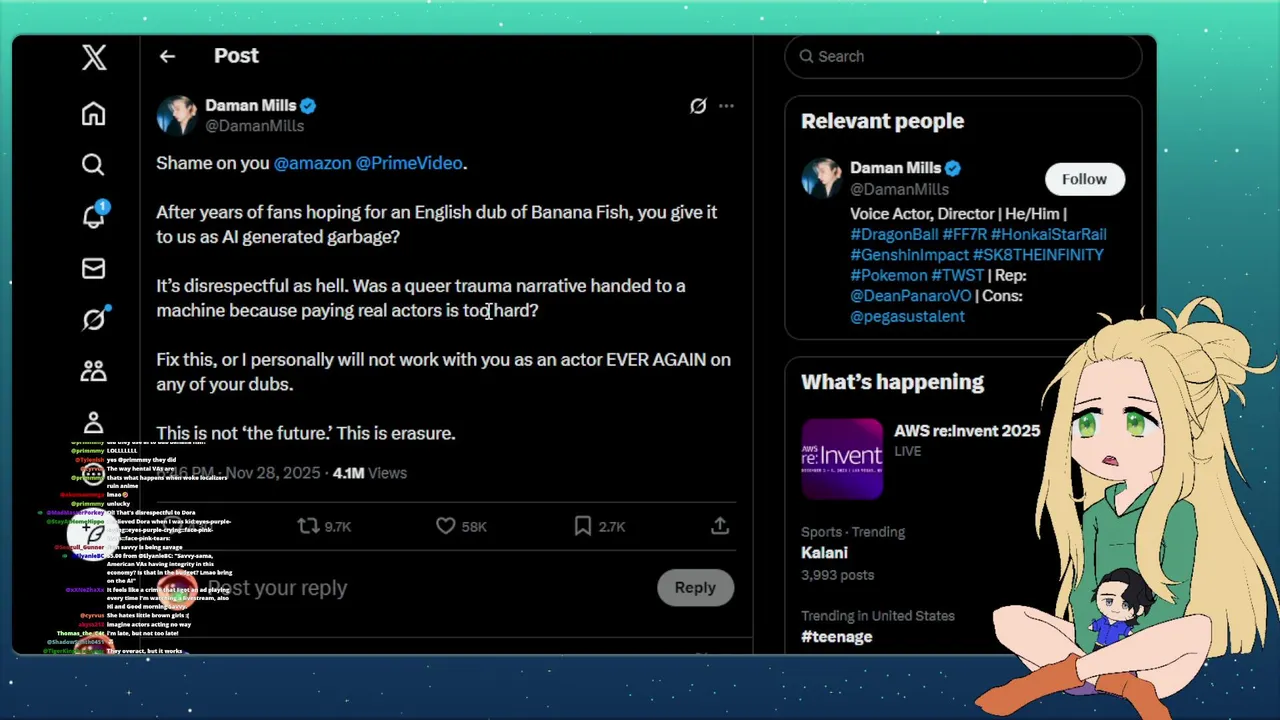Open Grok icon in the sidebar
1280x720 pixels.
(94, 319)
